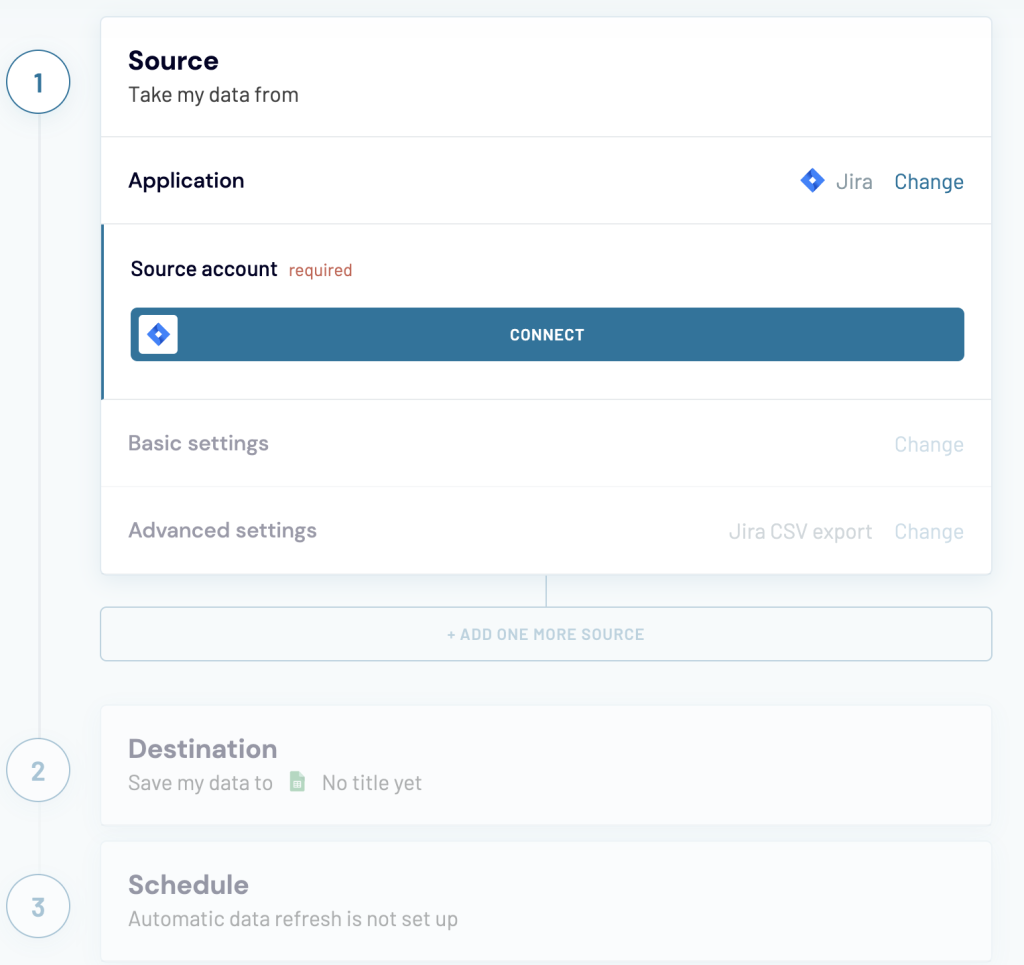The width and height of the screenshot is (1024, 965).
Task: Click the Google Sheets icon in Destination
Action: tap(296, 782)
